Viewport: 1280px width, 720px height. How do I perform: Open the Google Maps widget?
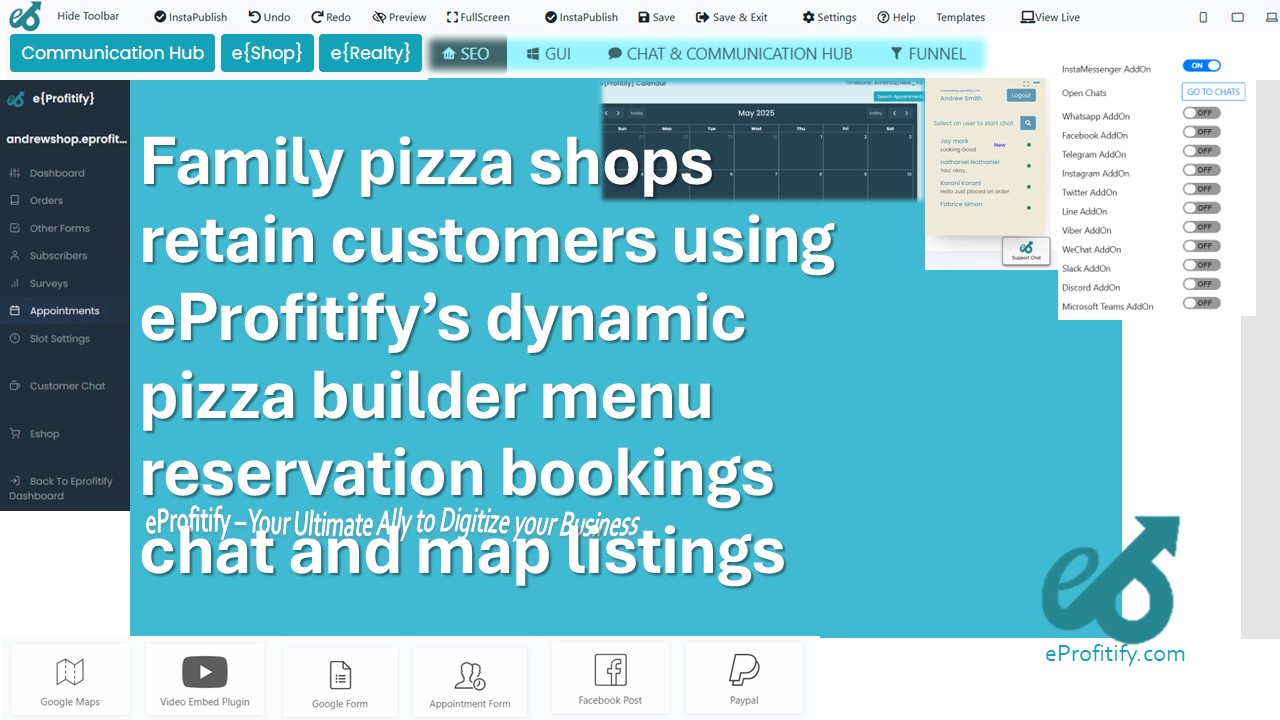[x=70, y=682]
